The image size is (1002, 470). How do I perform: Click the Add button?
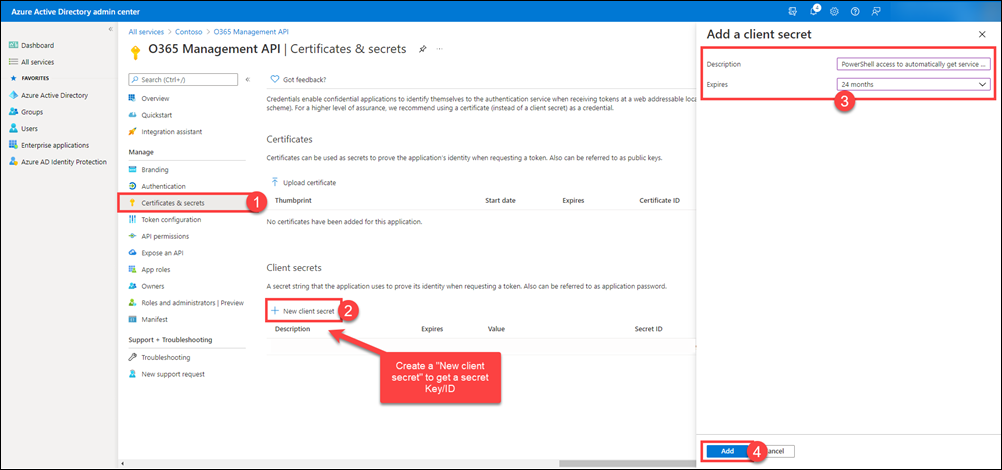tap(727, 451)
